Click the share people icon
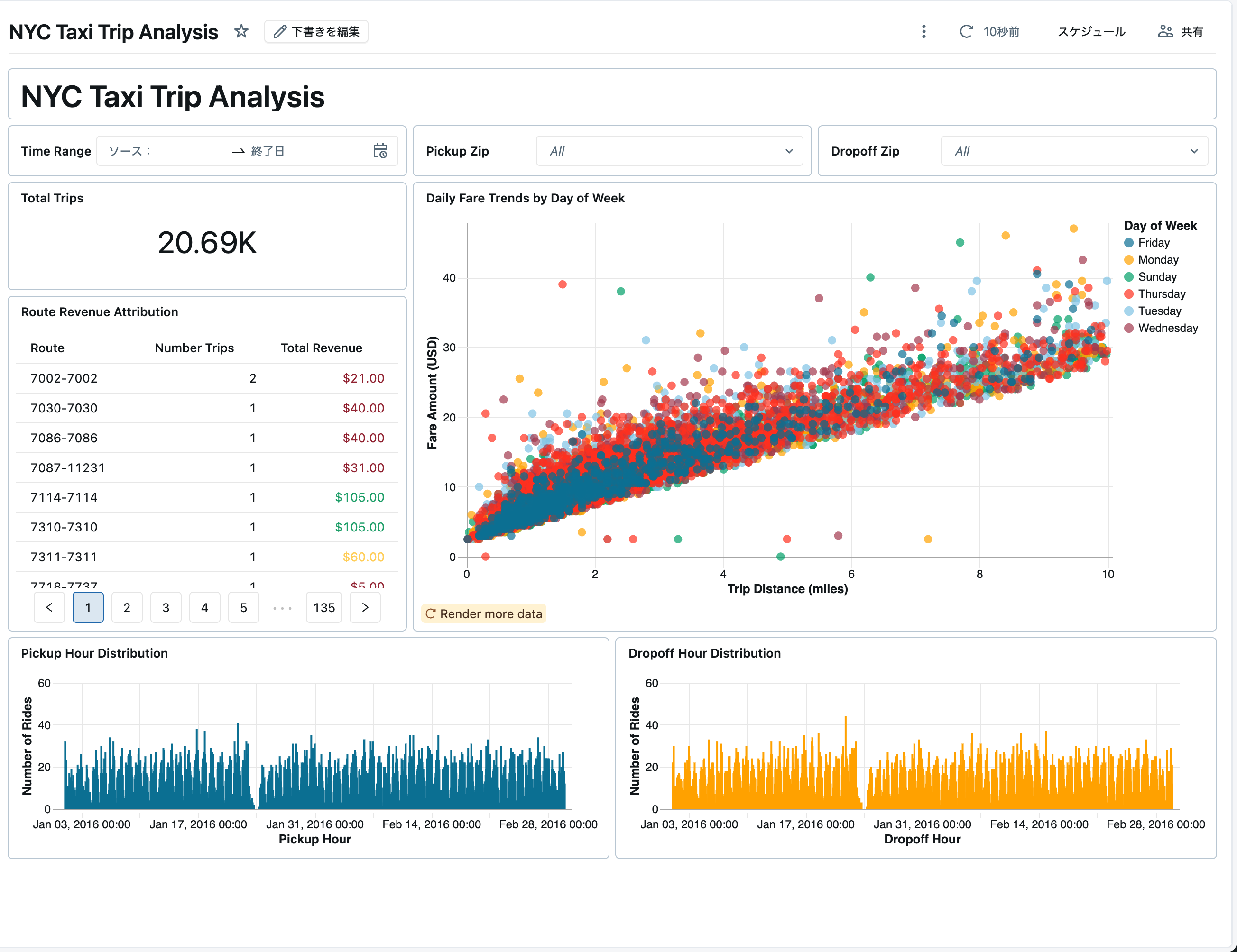This screenshot has height=952, width=1237. pos(1165,32)
